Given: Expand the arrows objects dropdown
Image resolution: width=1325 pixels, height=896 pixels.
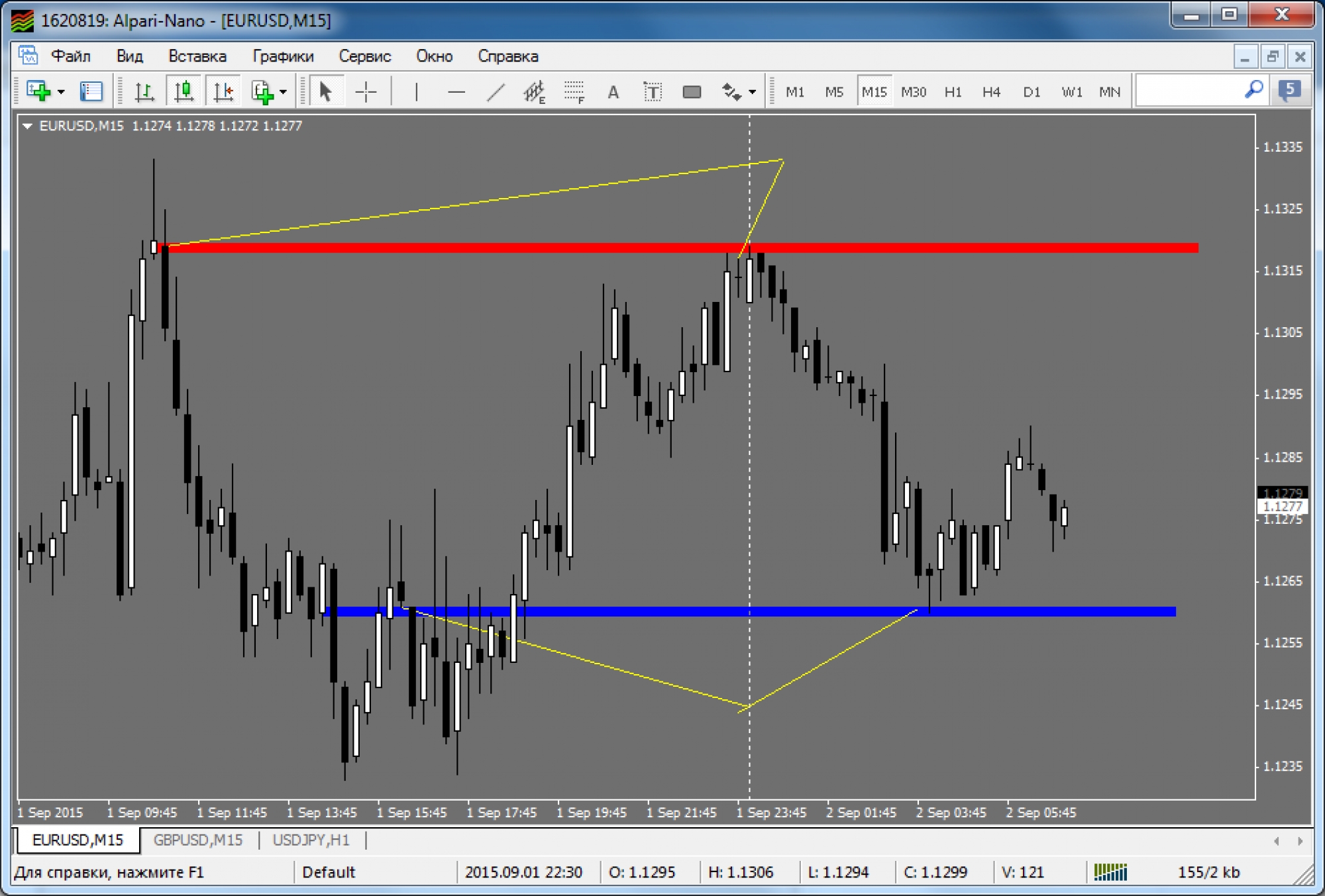Looking at the screenshot, I should point(752,91).
